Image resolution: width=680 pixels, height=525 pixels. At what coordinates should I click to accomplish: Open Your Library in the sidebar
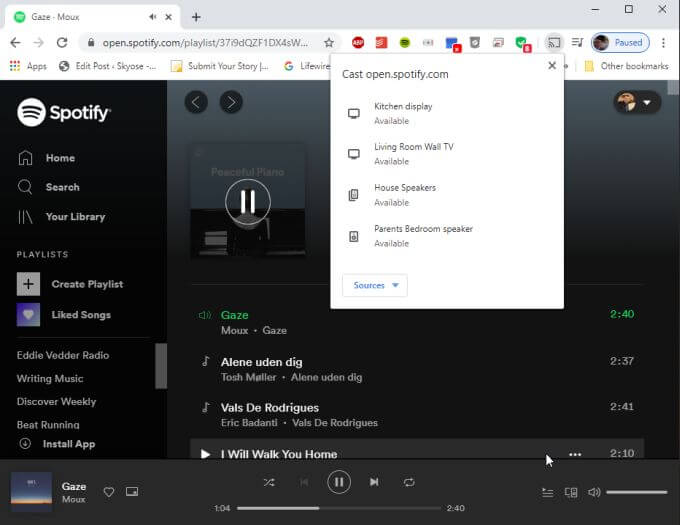pyautogui.click(x=61, y=216)
